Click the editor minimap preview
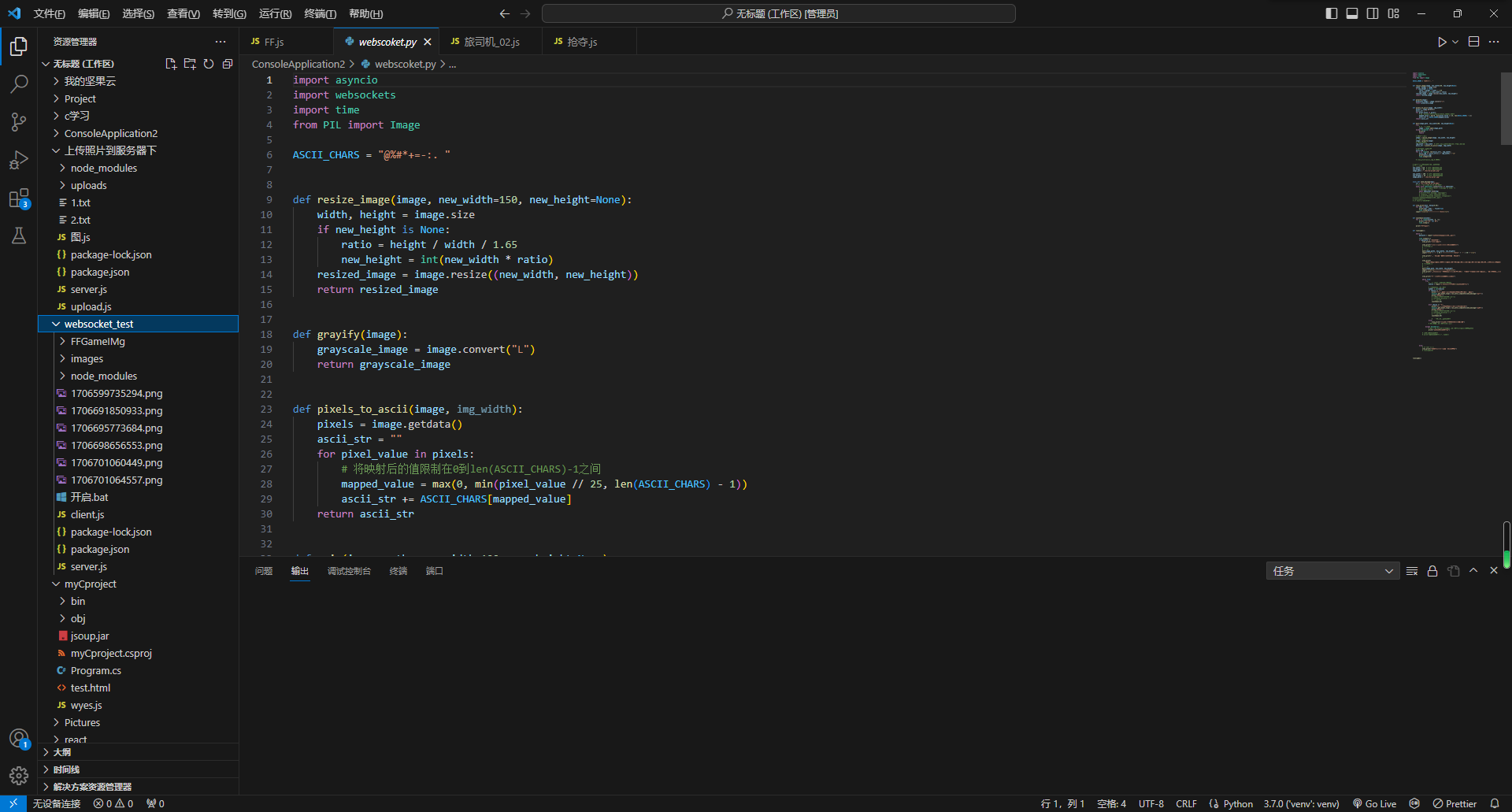Viewport: 1512px width, 812px height. point(1455,217)
